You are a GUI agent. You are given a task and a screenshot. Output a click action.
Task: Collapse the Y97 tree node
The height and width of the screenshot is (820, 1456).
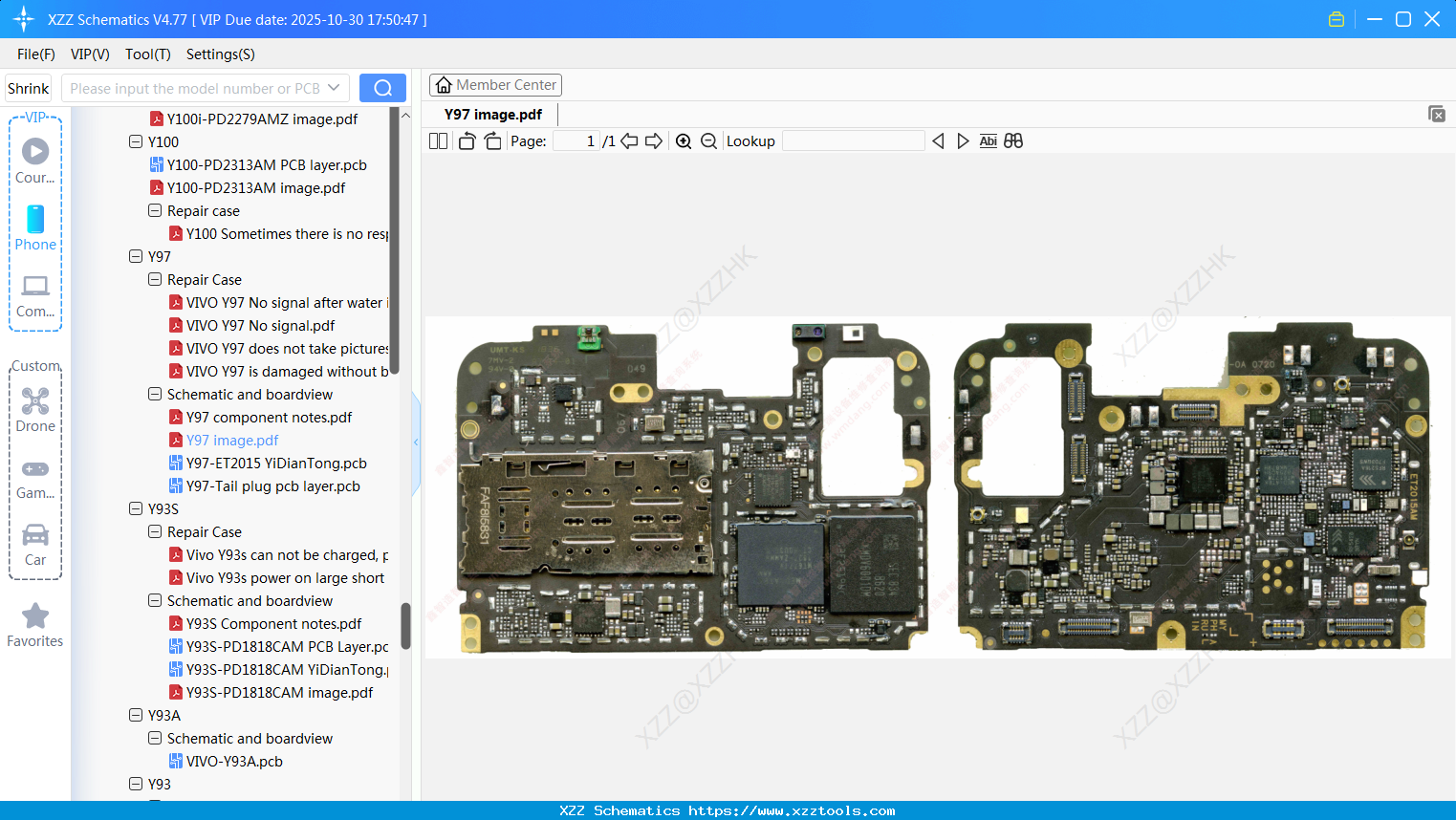point(136,256)
